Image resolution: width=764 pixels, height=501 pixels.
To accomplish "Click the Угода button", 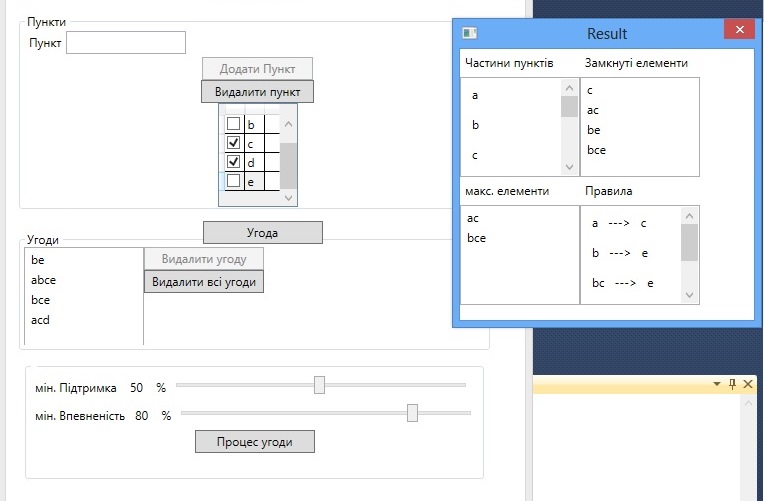I will [x=263, y=232].
